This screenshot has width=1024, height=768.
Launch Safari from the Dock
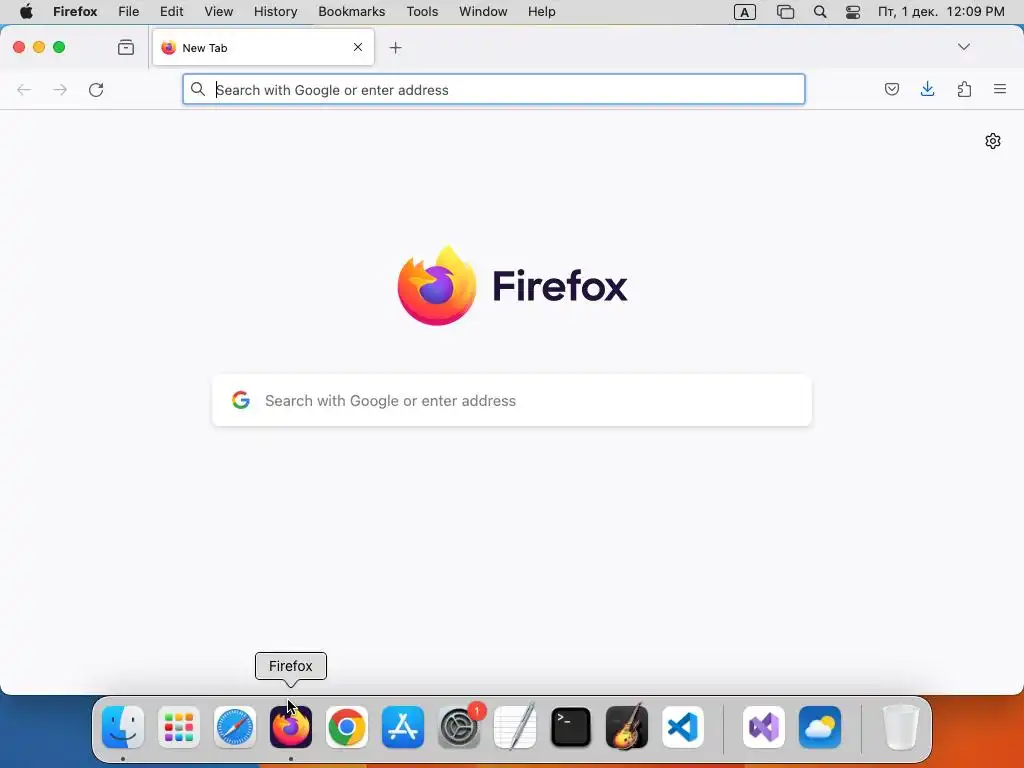(235, 726)
